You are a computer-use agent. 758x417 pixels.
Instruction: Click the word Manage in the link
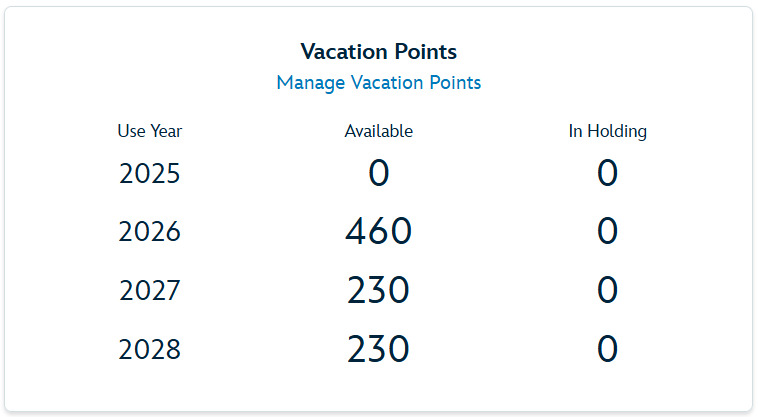311,83
